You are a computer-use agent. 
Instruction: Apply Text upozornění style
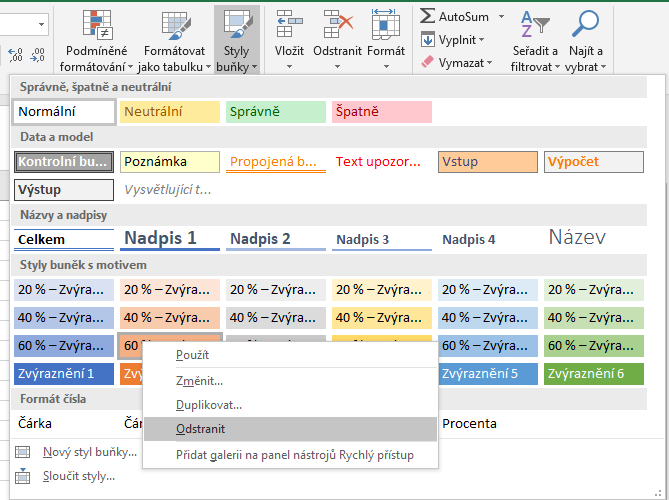click(382, 162)
